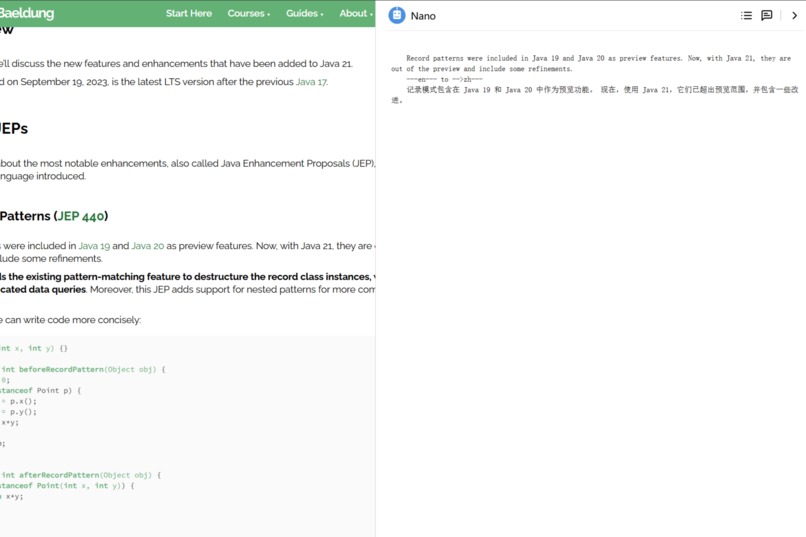806x537 pixels.
Task: Click the Nano robot avatar icon
Action: point(397,15)
